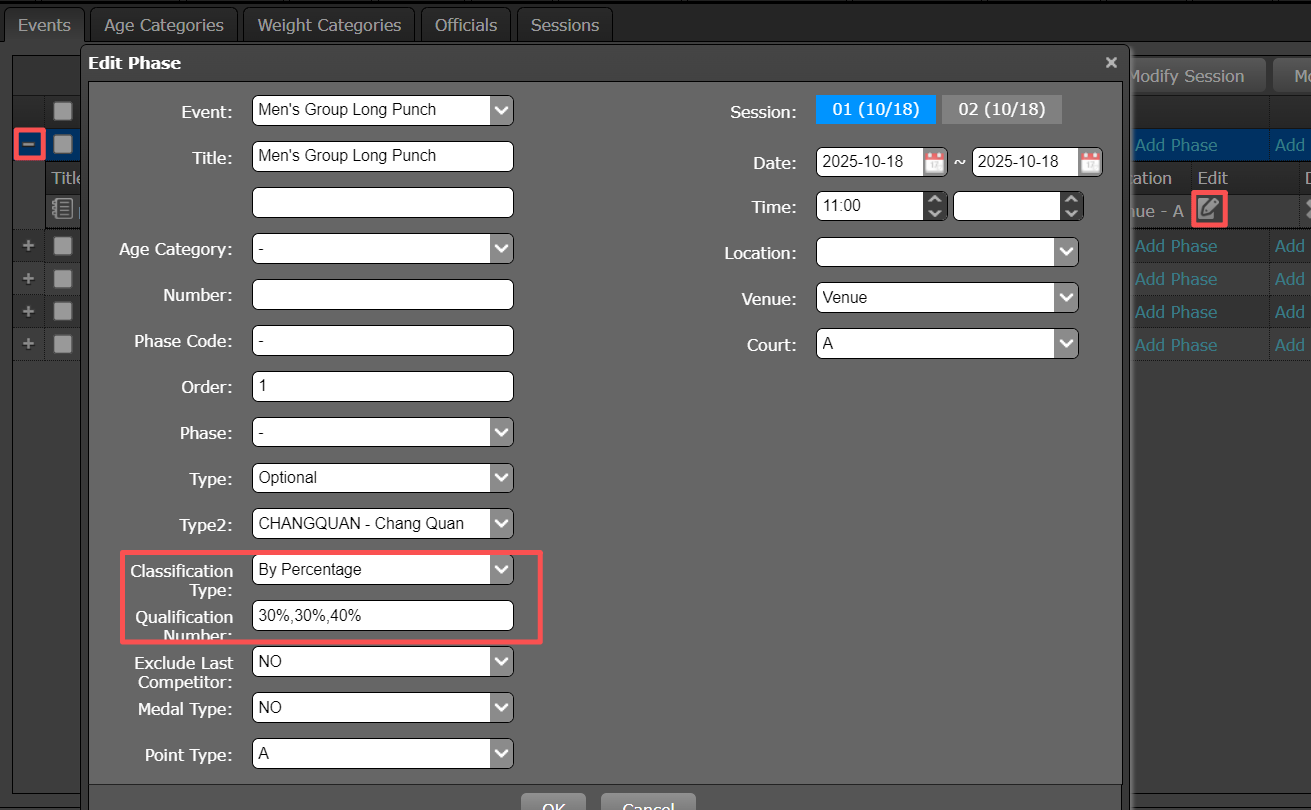Image resolution: width=1311 pixels, height=810 pixels.
Task: Switch to the Weight Categories tab
Action: tap(329, 25)
